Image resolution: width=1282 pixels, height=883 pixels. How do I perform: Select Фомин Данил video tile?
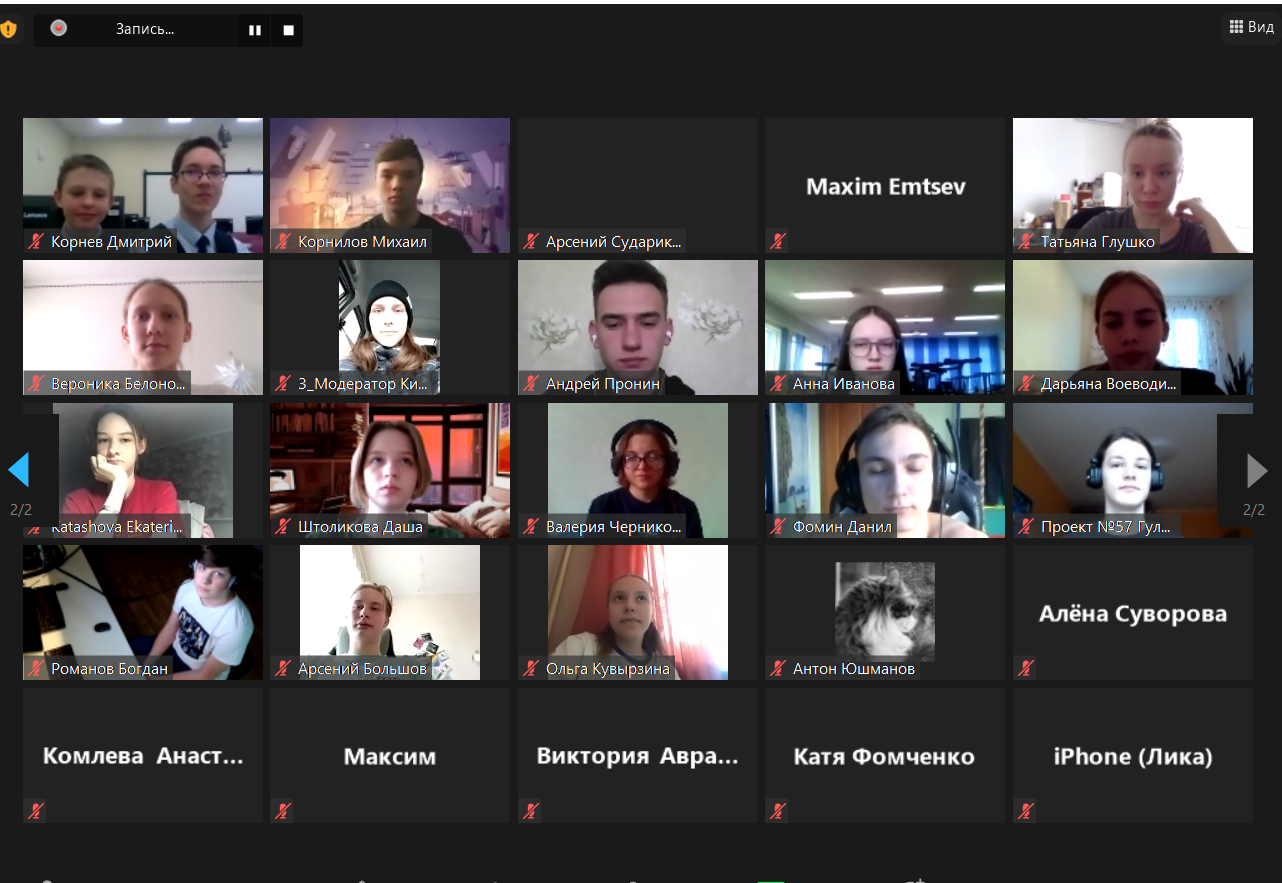pos(885,470)
